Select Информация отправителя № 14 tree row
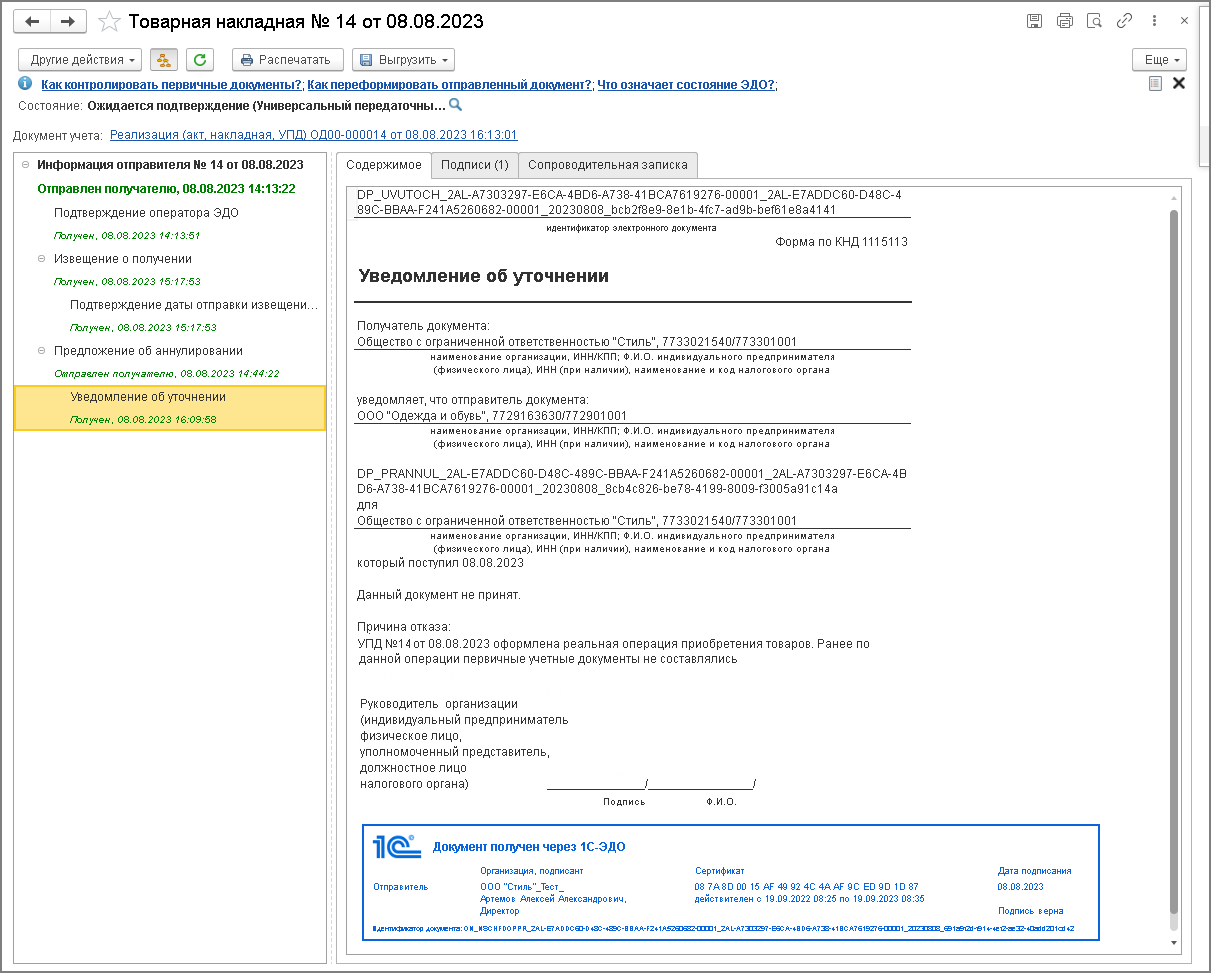This screenshot has height=973, width=1211. click(170, 165)
